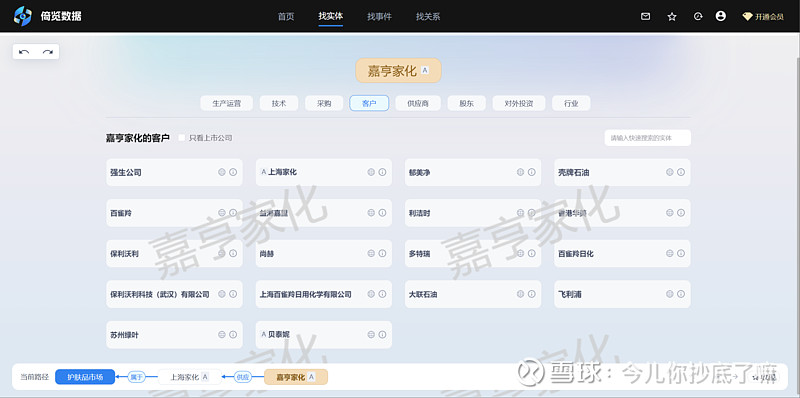
Task: Select the 技术 category tab
Action: [279, 103]
